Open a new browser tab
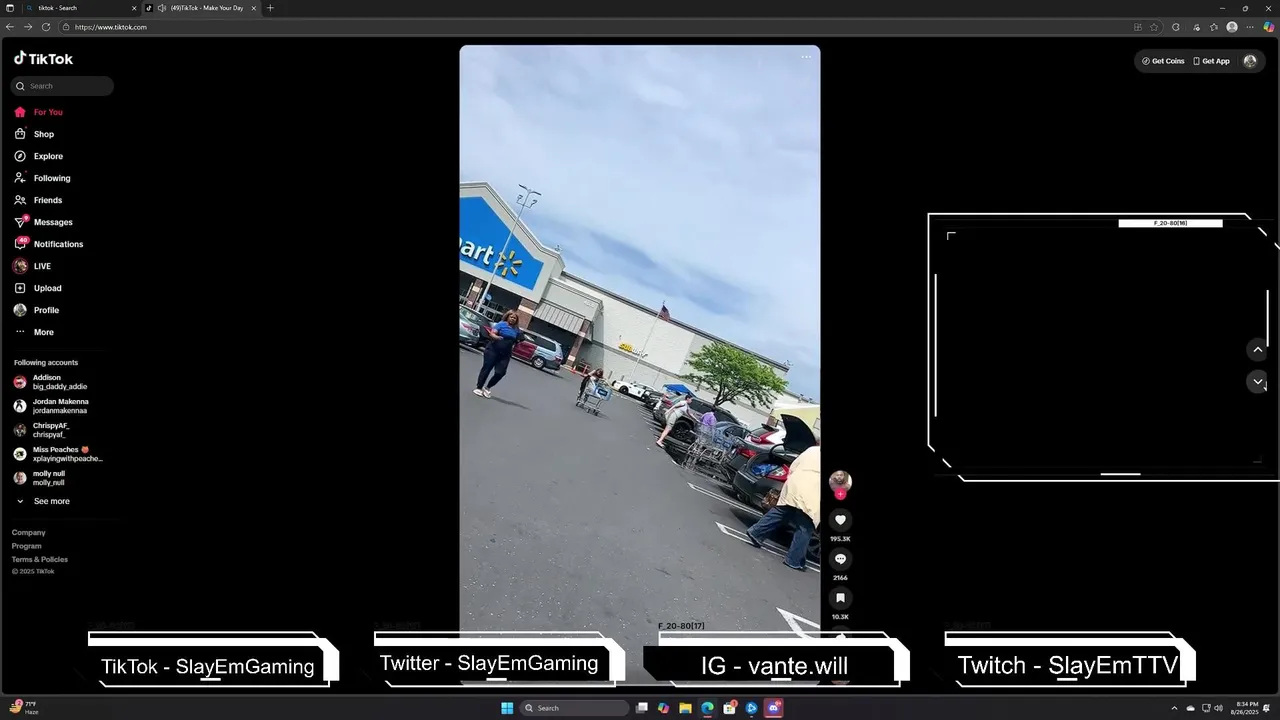 tap(270, 8)
